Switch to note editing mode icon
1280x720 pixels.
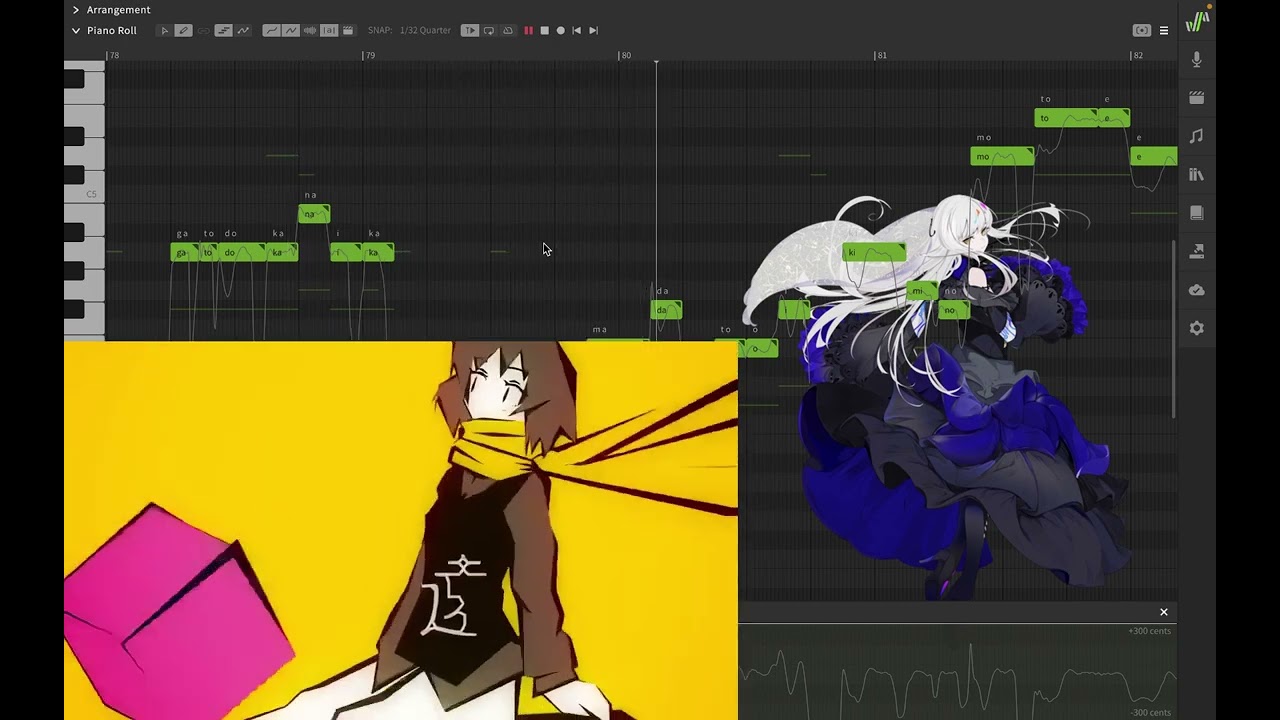(224, 31)
